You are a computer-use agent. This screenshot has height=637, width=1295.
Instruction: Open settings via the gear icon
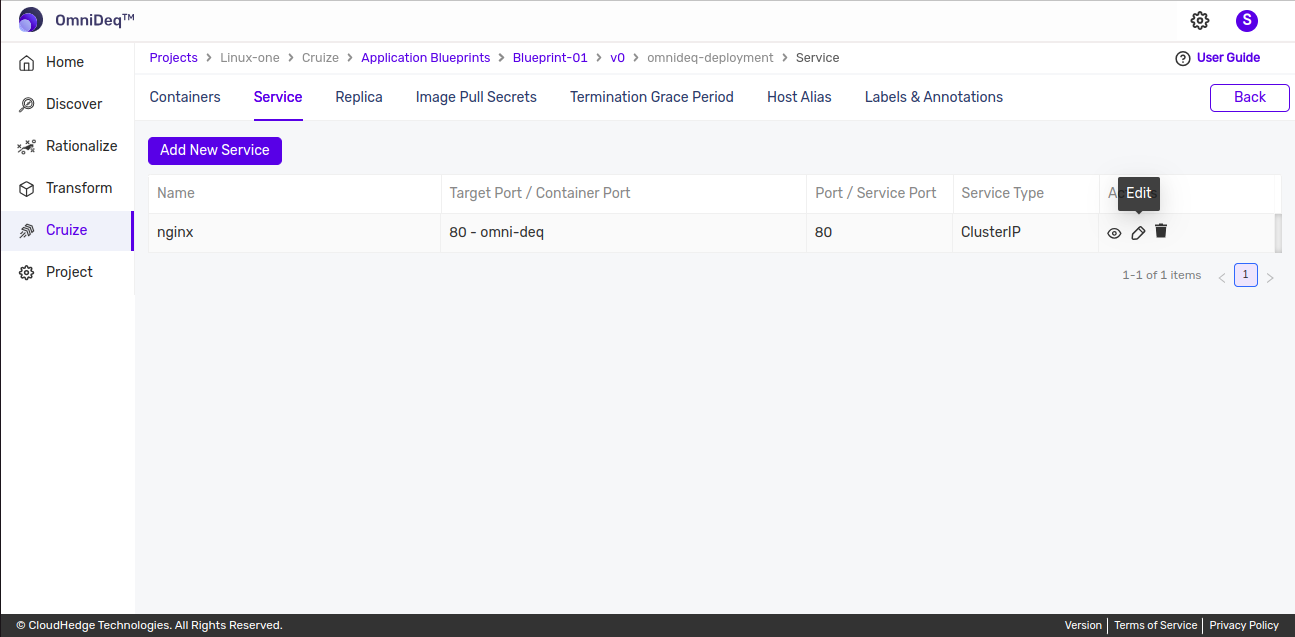click(x=1200, y=20)
